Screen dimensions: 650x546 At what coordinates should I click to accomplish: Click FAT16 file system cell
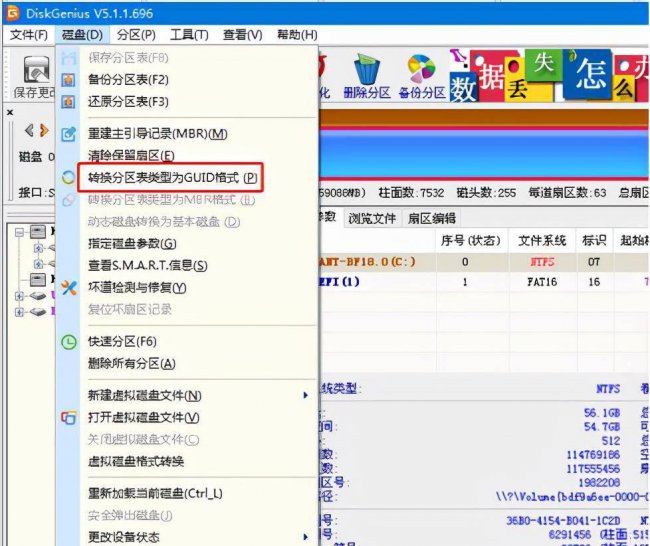[542, 282]
